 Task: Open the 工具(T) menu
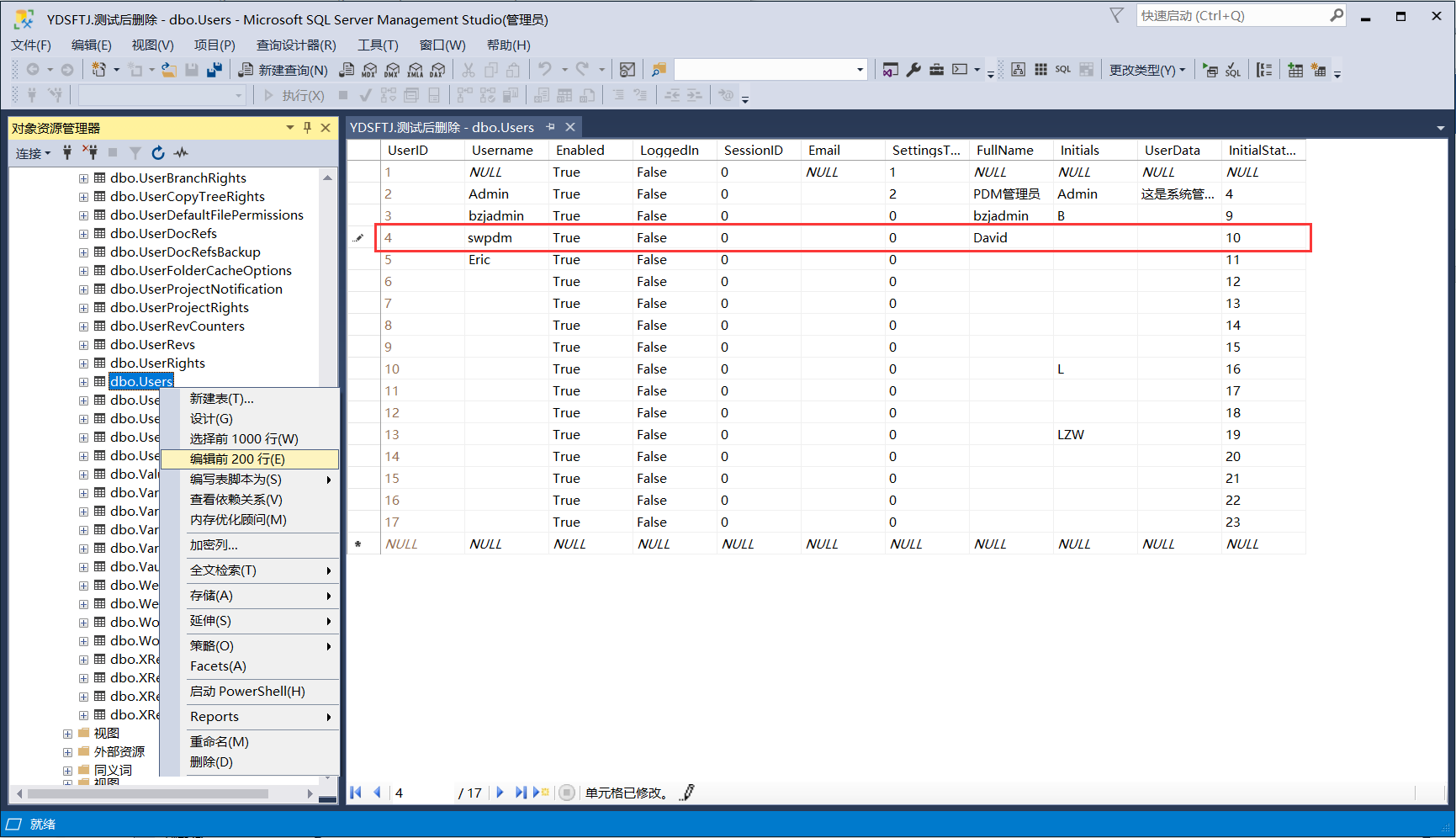378,45
